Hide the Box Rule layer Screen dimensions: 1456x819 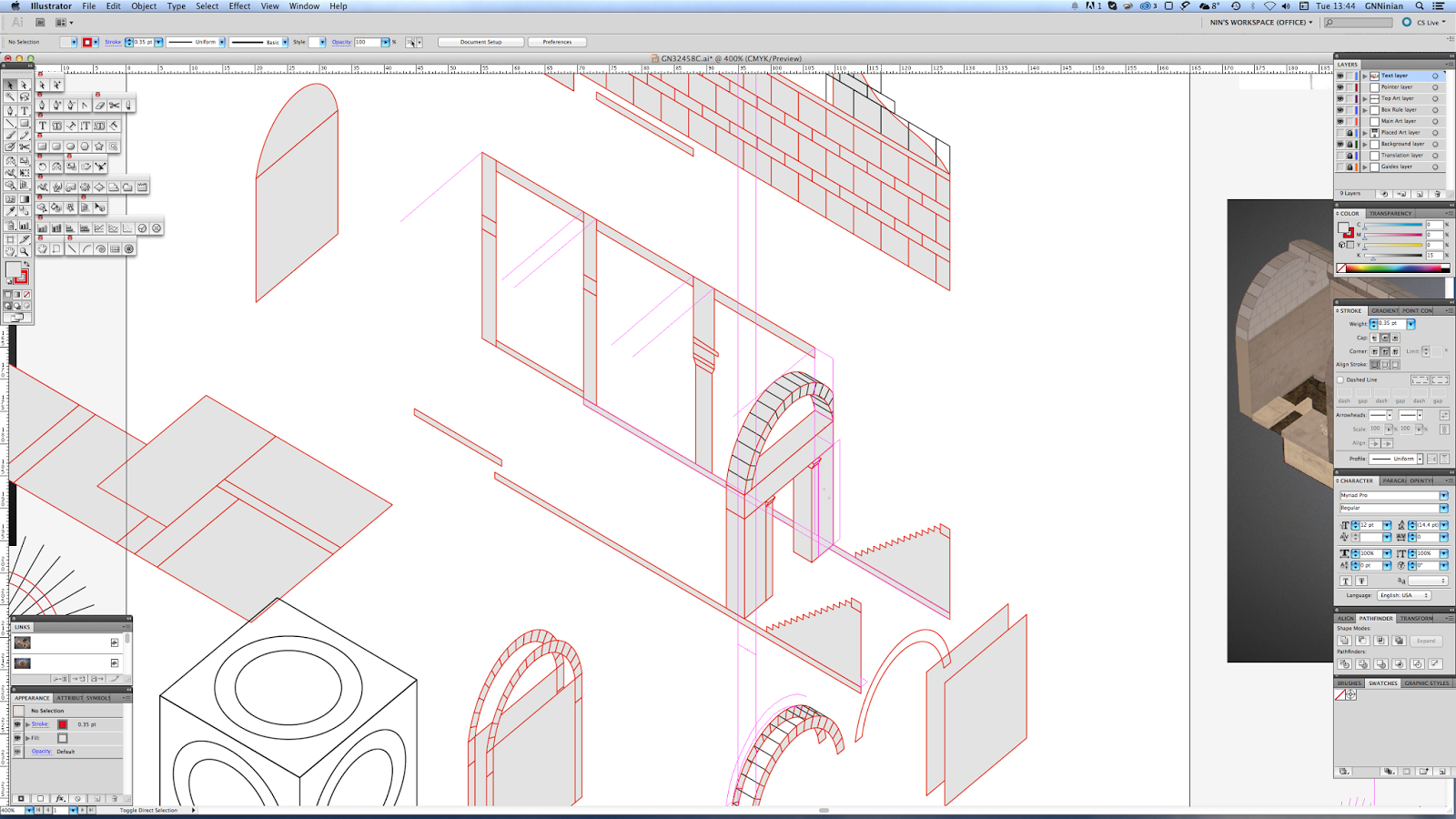1340,110
